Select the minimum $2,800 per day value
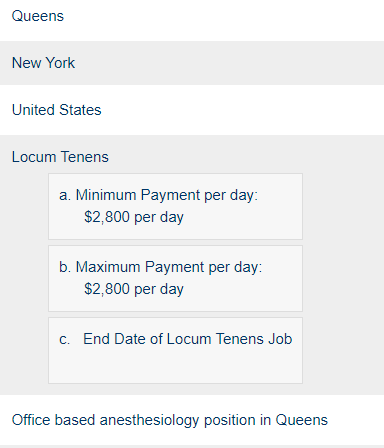 (134, 217)
